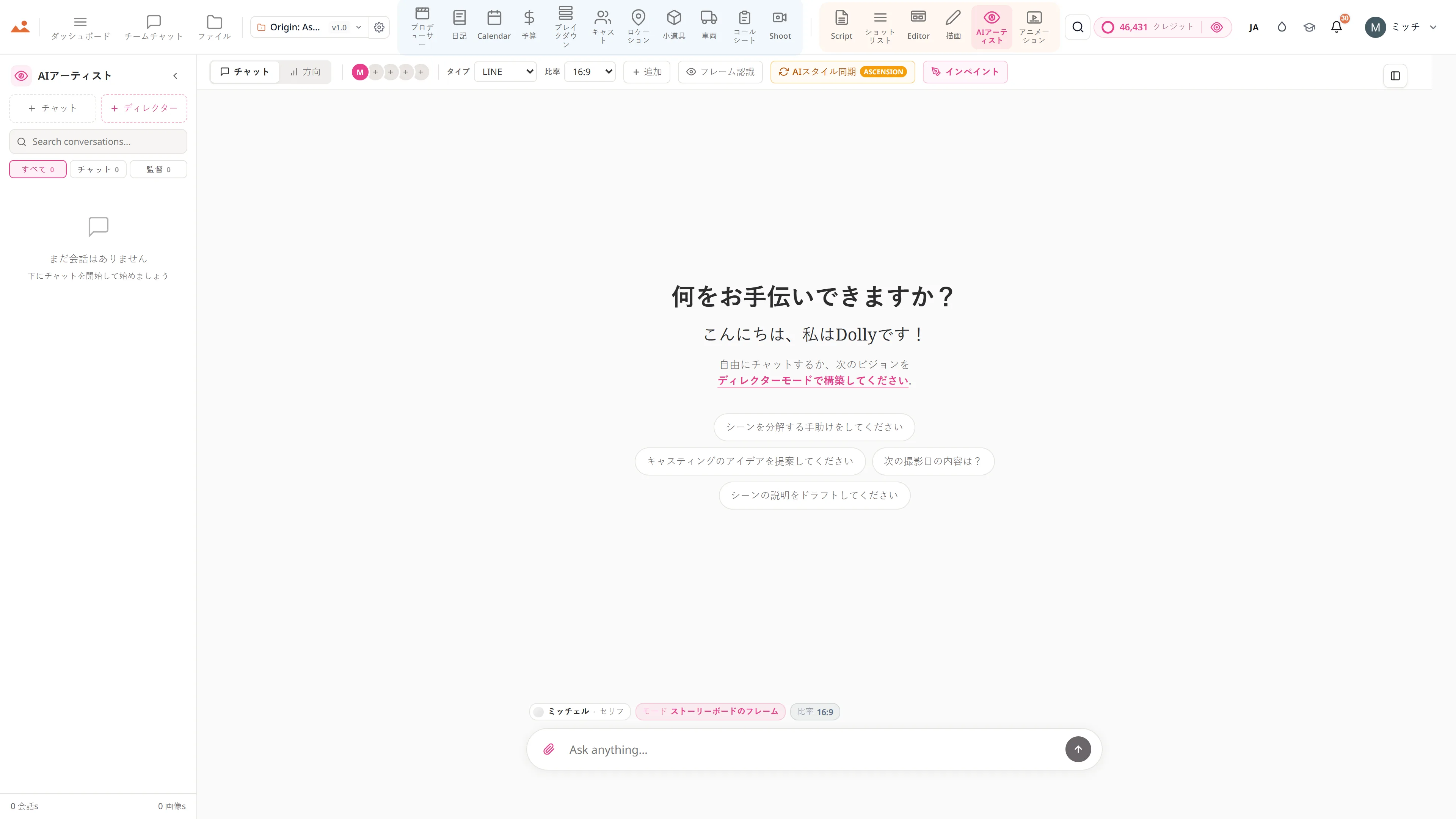Image resolution: width=1456 pixels, height=819 pixels.
Task: Open the プロデューサー clapperboard tool
Action: [422, 27]
